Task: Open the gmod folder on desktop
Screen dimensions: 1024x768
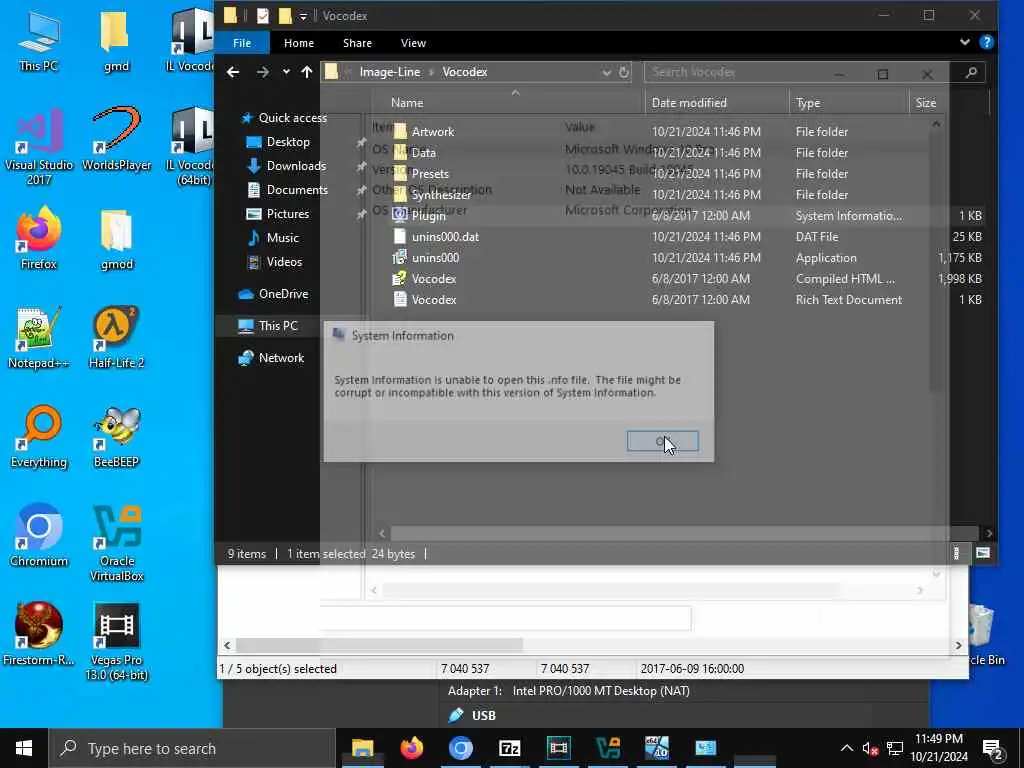Action: coord(117,238)
